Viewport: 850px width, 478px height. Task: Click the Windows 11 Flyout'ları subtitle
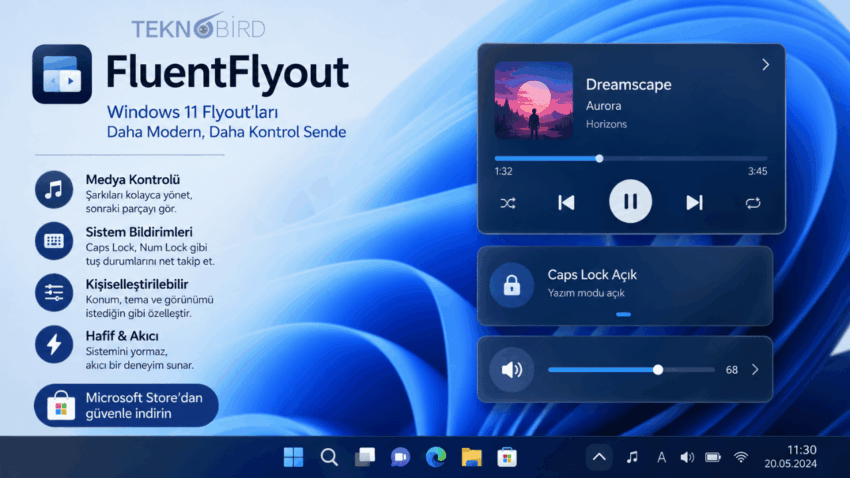coord(192,112)
